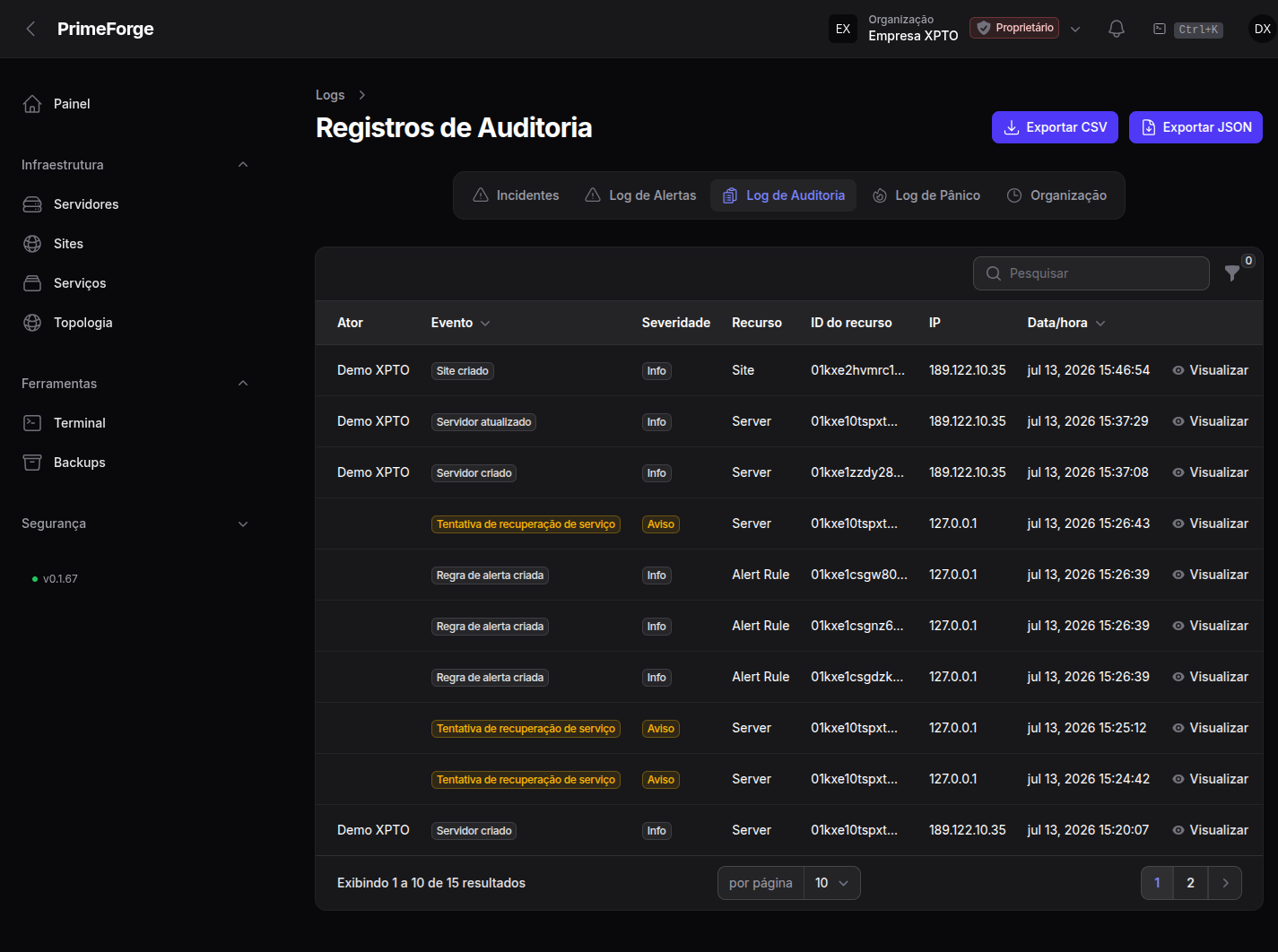The height and width of the screenshot is (952, 1278).
Task: Sort by the Evento column
Action: click(460, 323)
